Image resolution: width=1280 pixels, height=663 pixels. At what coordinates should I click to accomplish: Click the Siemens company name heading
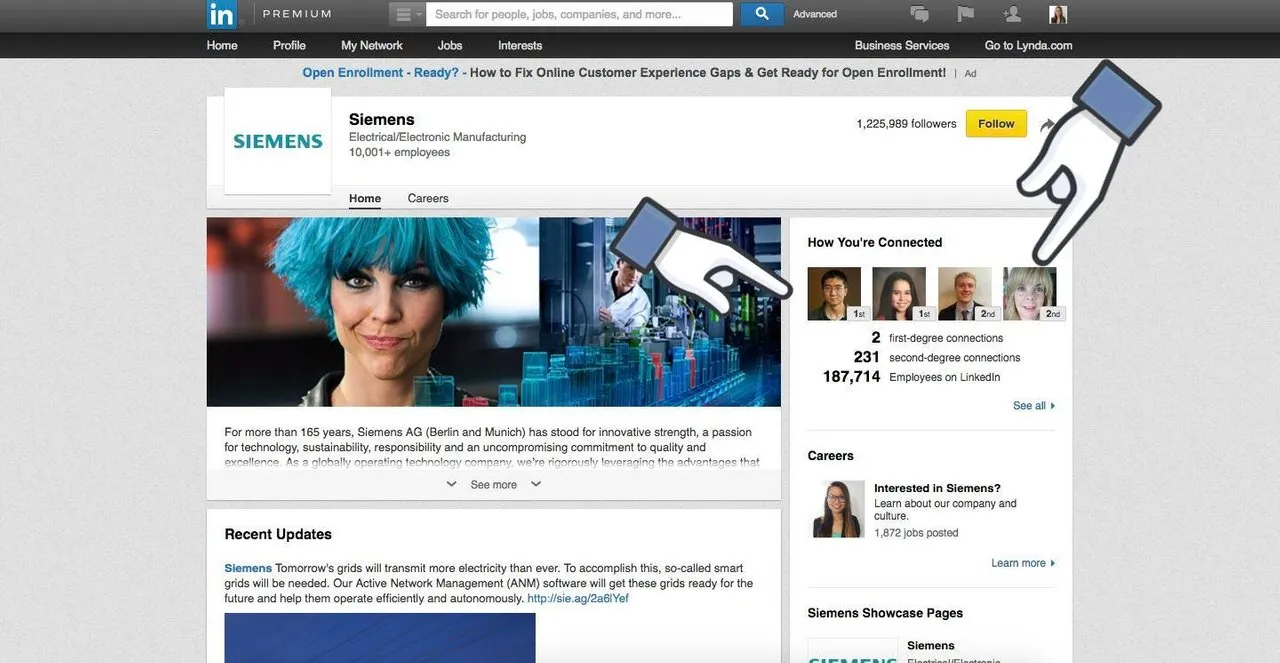click(381, 119)
